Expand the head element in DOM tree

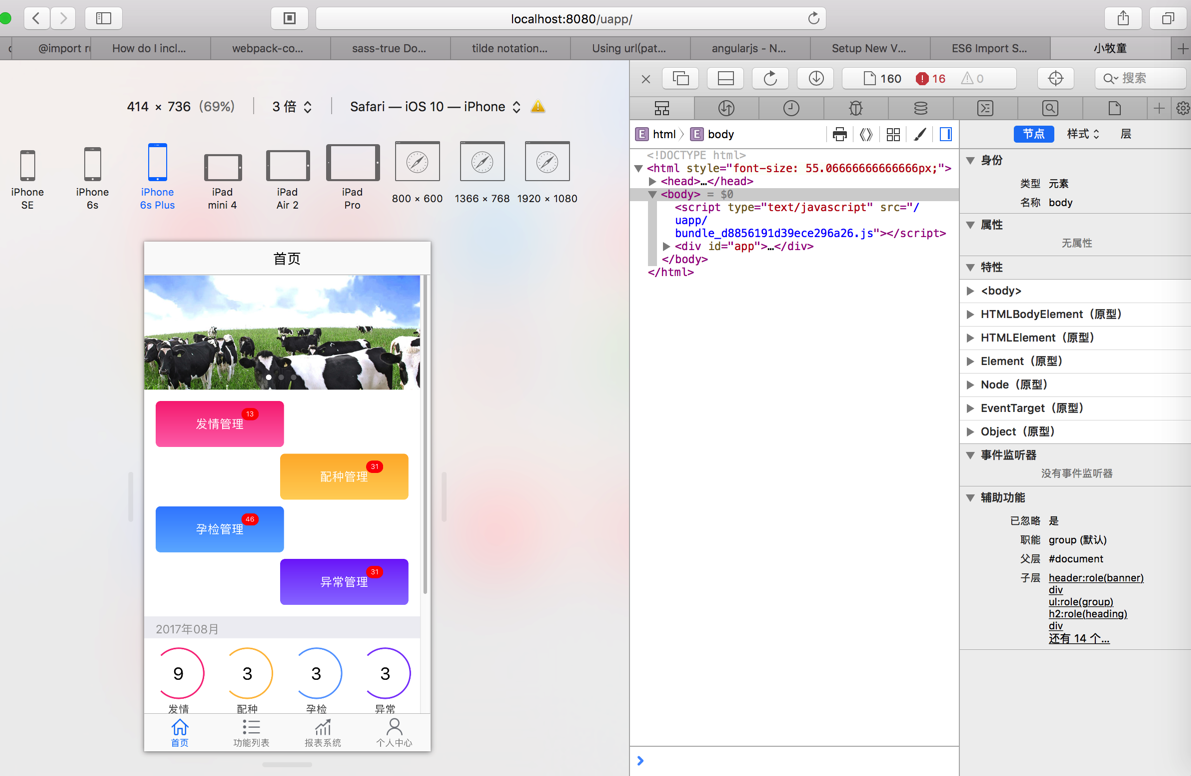(x=652, y=181)
